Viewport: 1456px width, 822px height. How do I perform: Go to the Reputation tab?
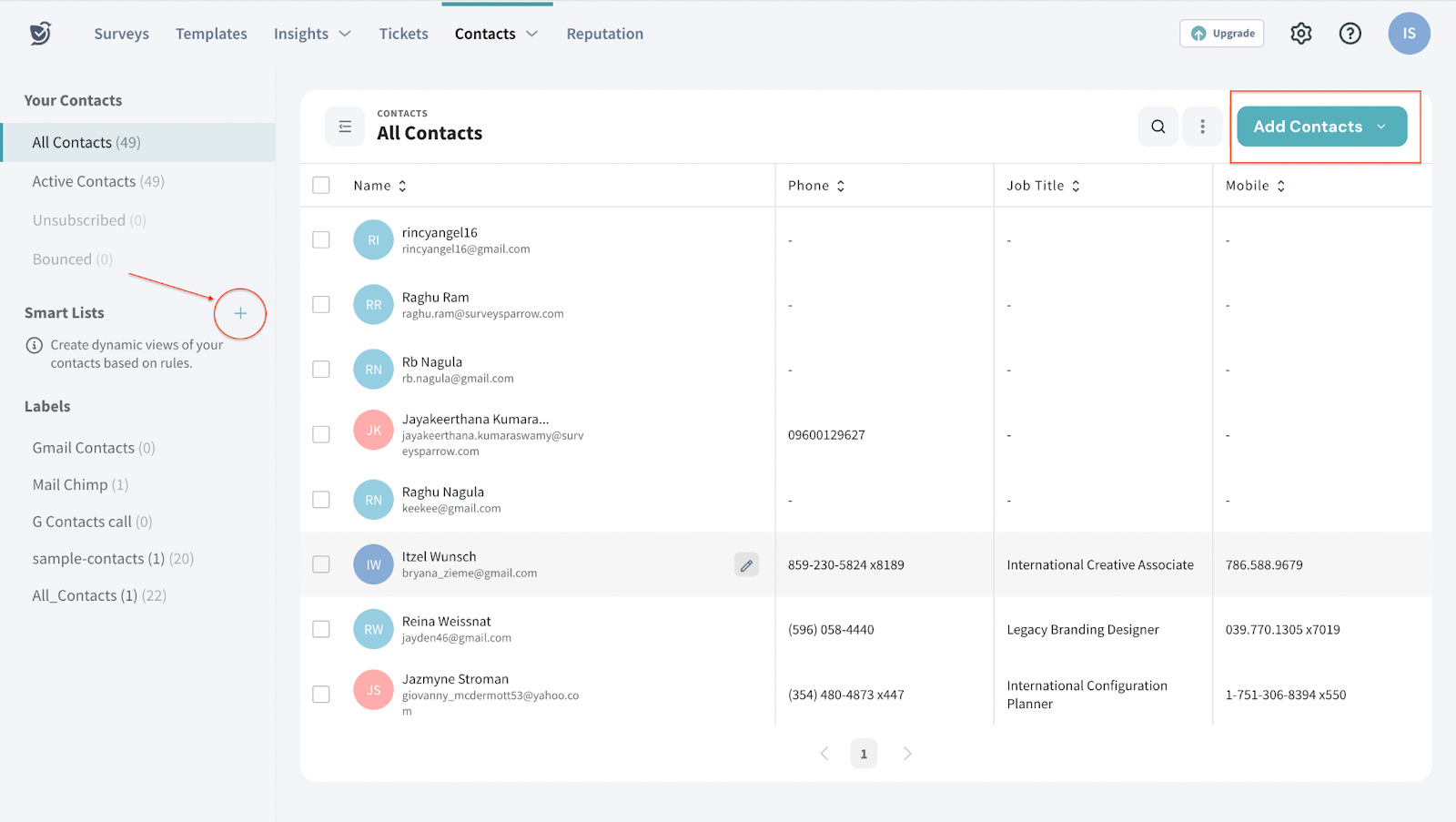point(604,34)
